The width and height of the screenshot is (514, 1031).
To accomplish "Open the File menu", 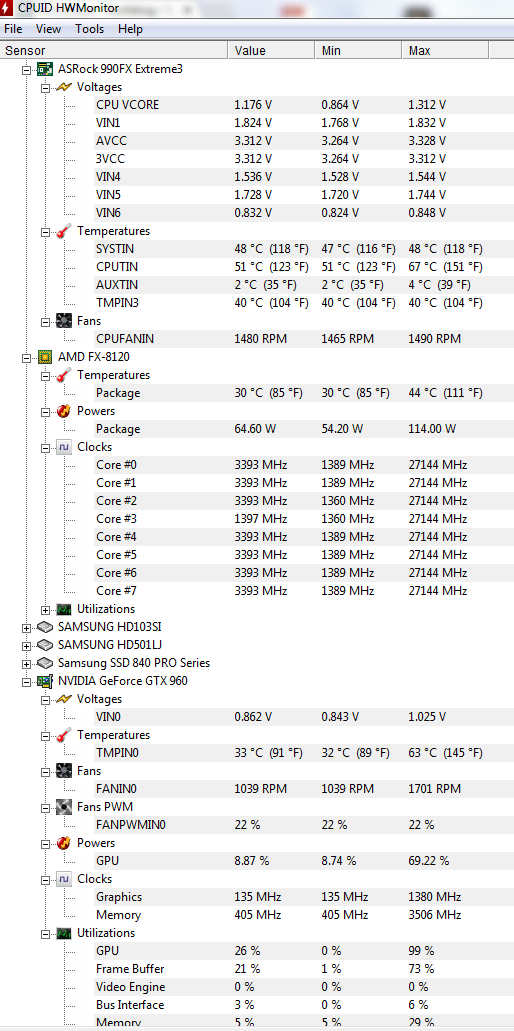I will [13, 29].
